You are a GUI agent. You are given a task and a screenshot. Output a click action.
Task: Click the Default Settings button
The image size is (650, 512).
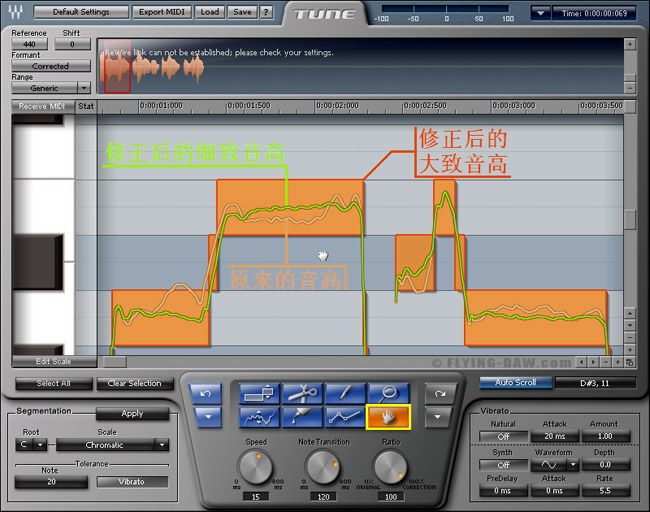[81, 12]
